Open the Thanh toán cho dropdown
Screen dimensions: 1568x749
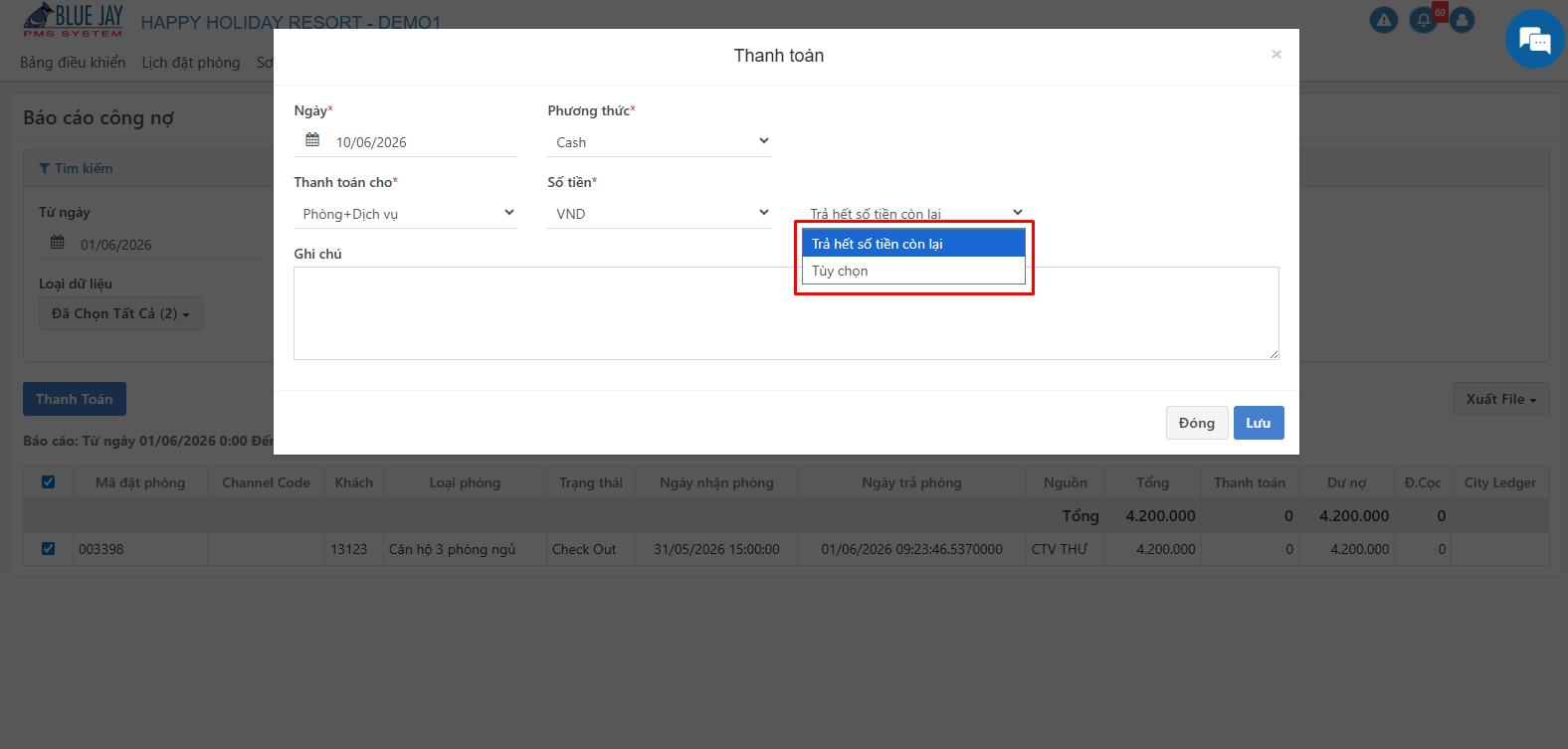point(406,214)
